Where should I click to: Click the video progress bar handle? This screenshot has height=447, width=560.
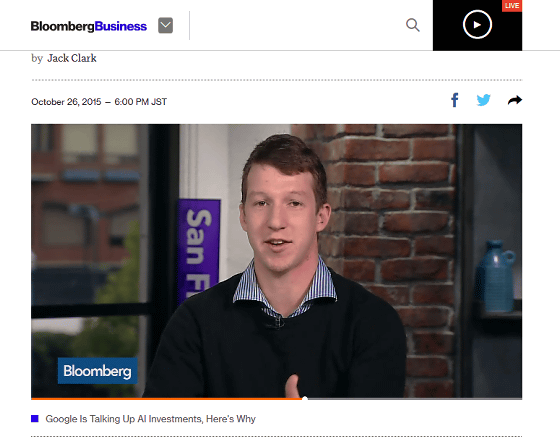(x=305, y=398)
